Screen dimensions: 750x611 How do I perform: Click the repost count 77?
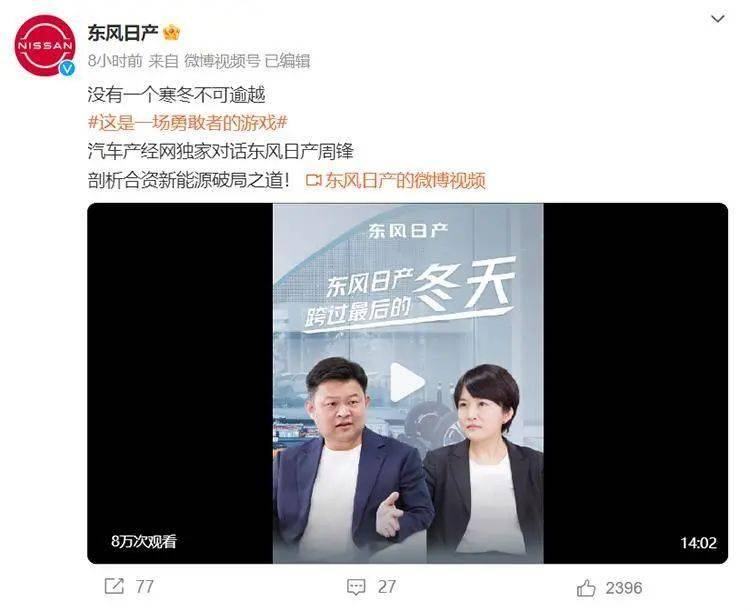pyautogui.click(x=144, y=587)
